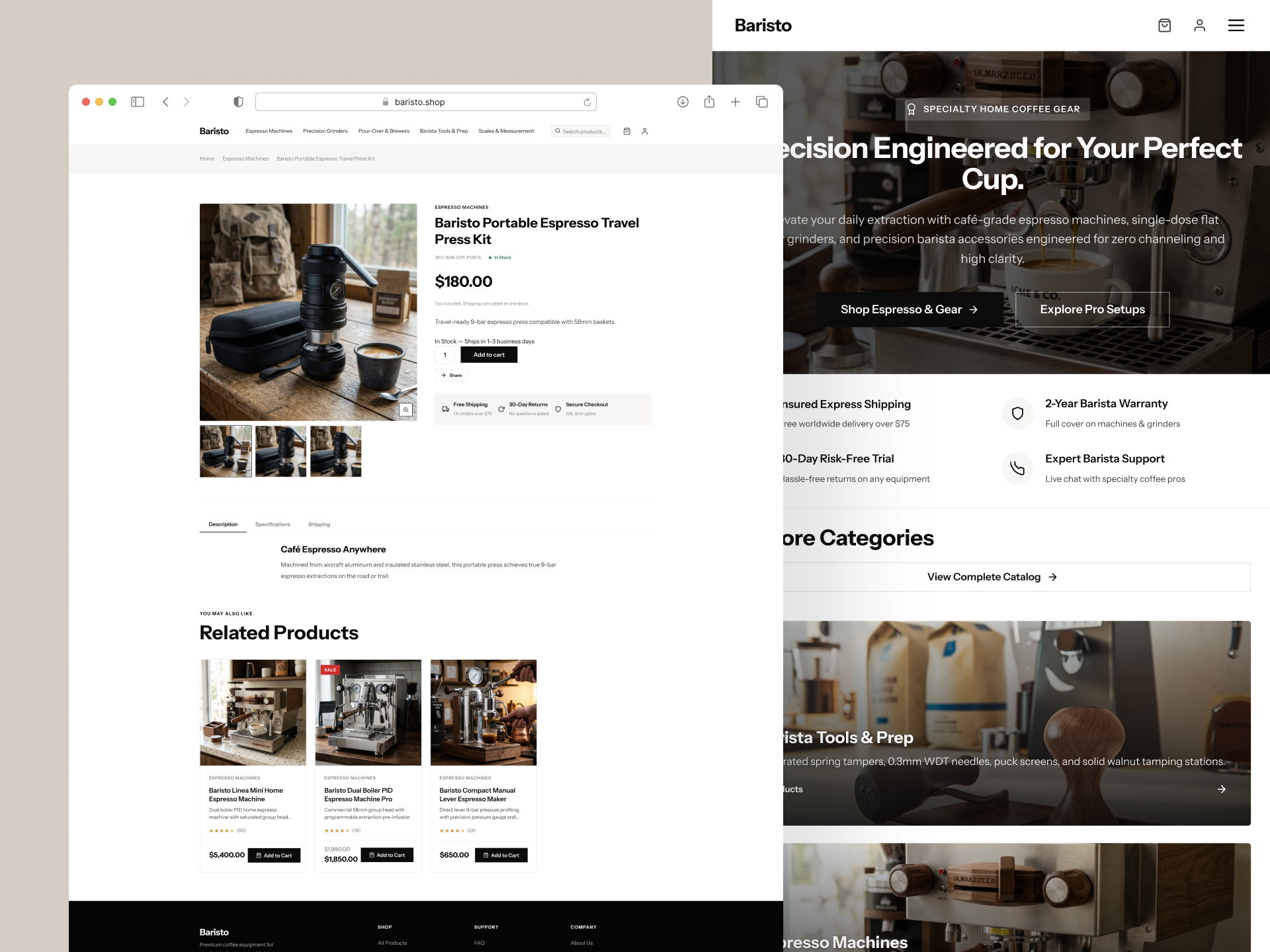Zoom product image with magnifier icon
The image size is (1270, 952).
(405, 410)
